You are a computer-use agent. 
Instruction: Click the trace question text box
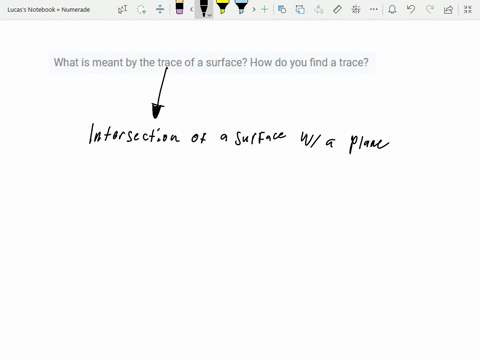[212, 62]
